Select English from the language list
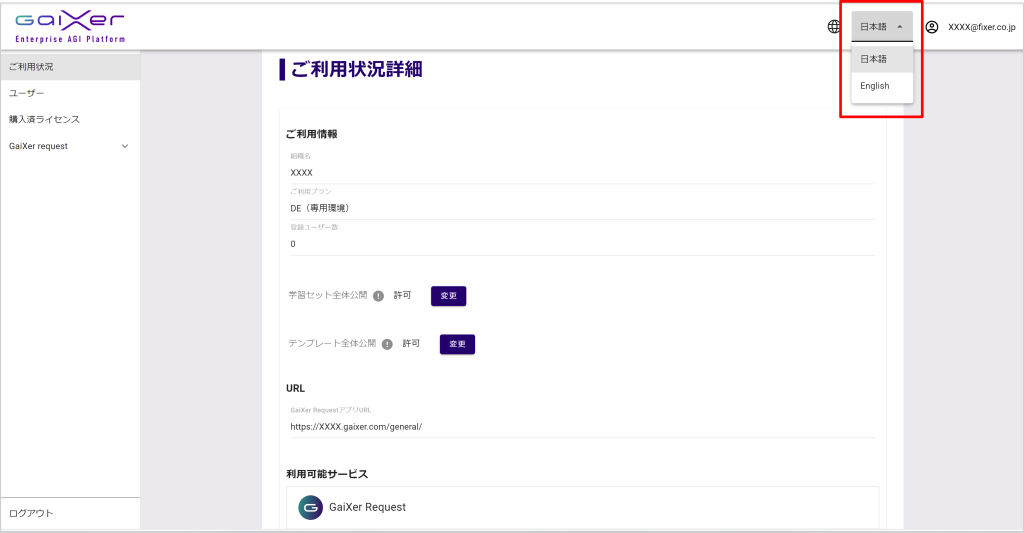 (875, 86)
